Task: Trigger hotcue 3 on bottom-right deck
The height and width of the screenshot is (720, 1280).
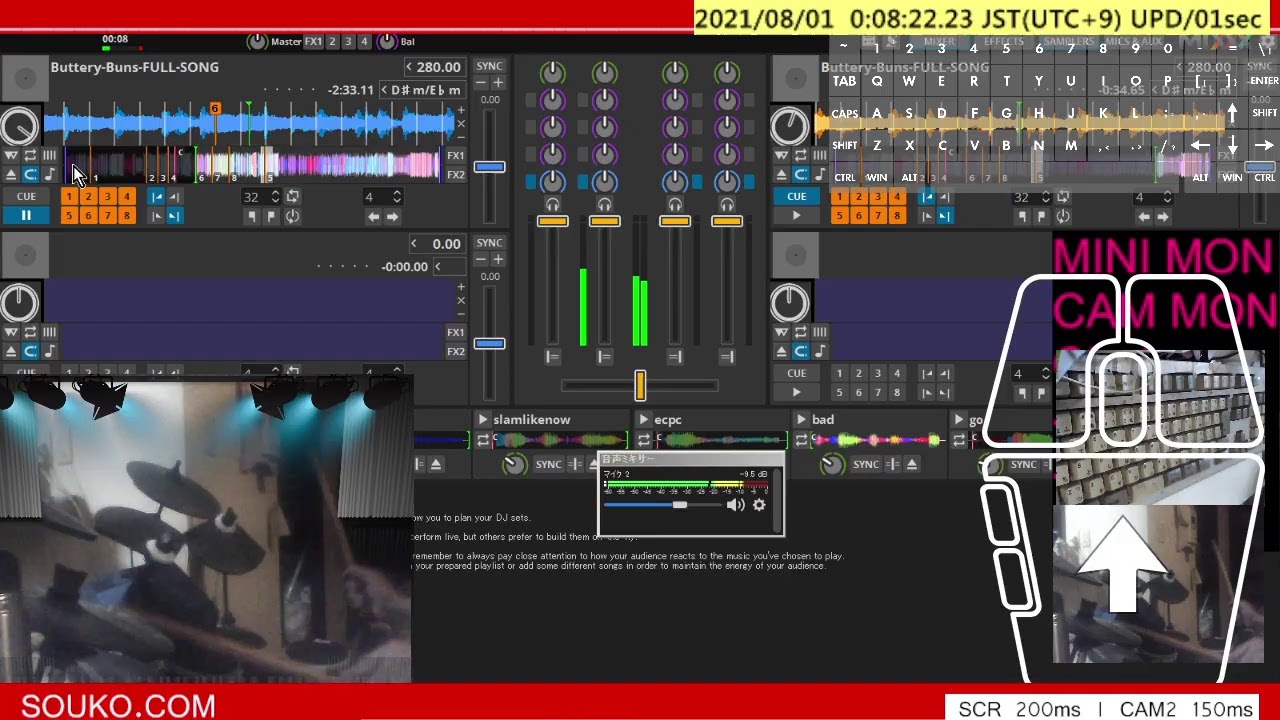Action: [x=877, y=374]
